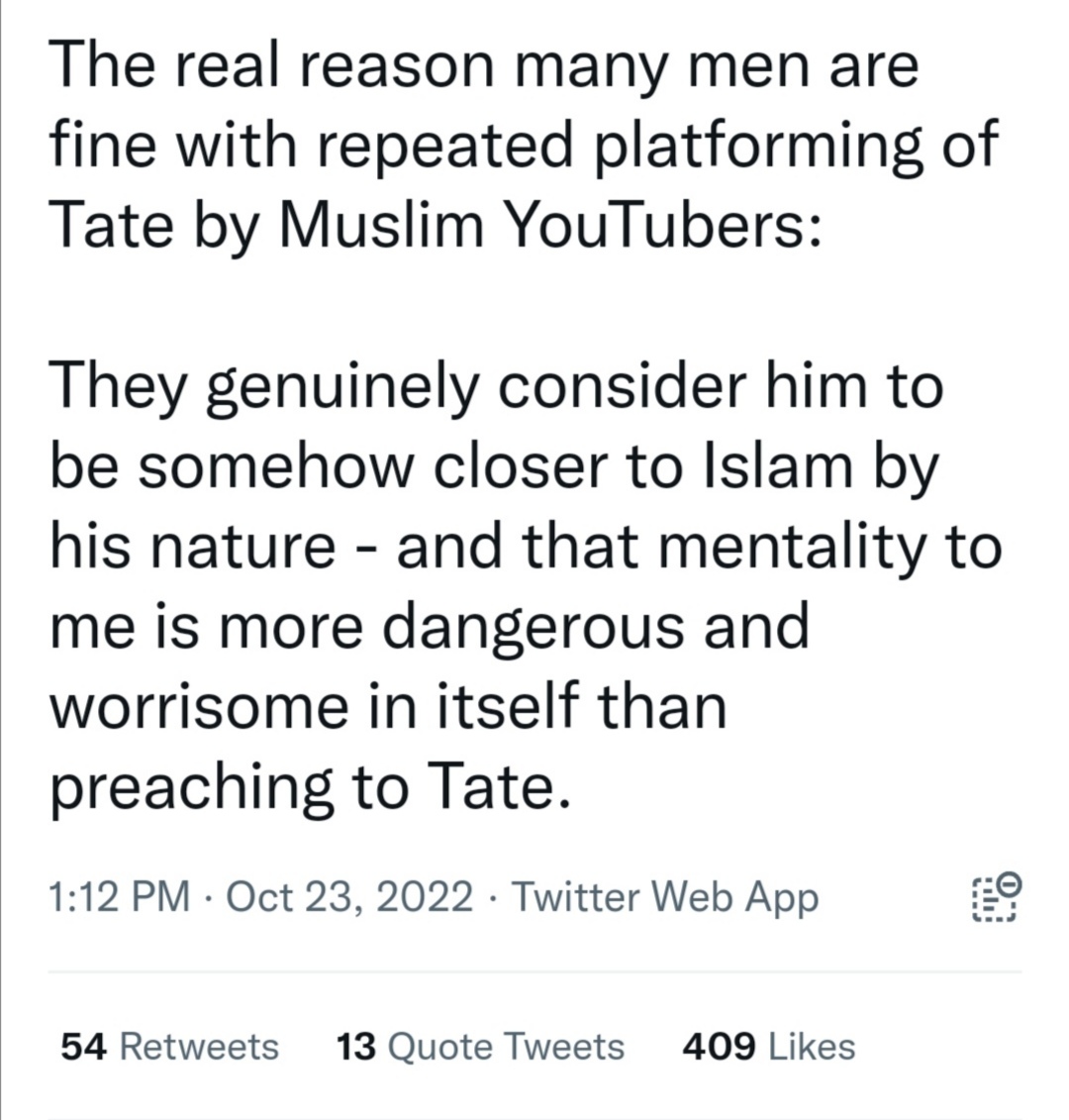
Task: Click the word Likes
Action: click(x=812, y=1047)
